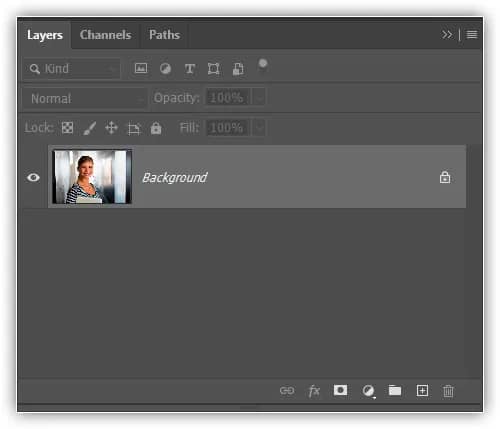
Task: Switch to the Channels tab
Action: (105, 35)
